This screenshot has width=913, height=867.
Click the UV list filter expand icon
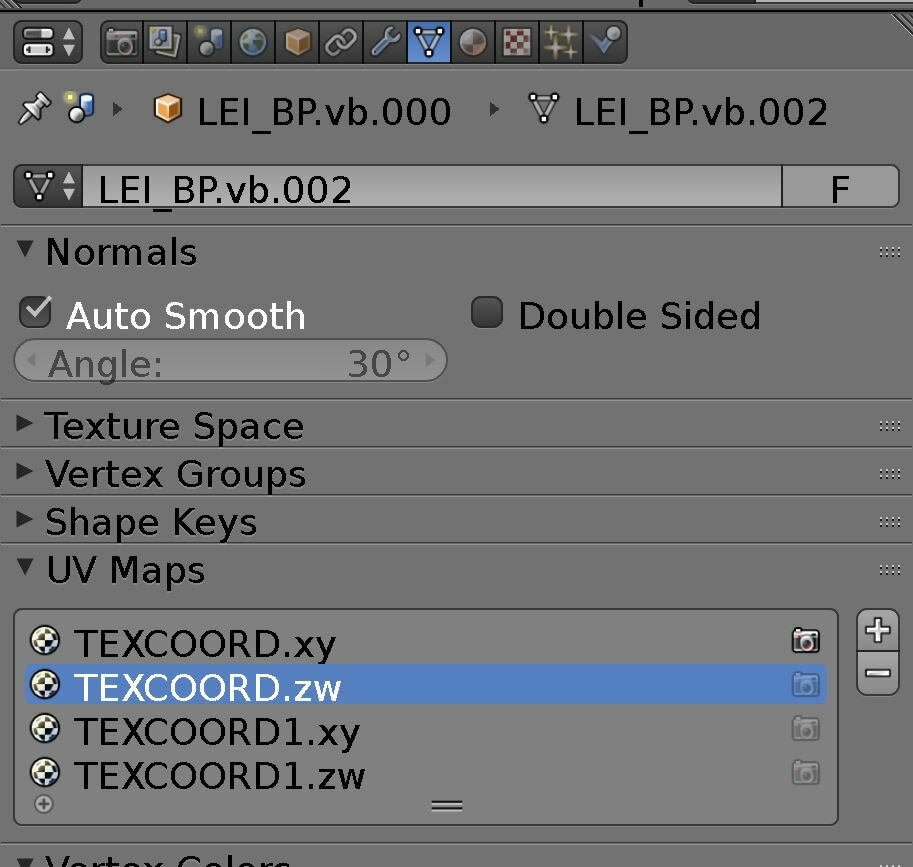[x=44, y=804]
